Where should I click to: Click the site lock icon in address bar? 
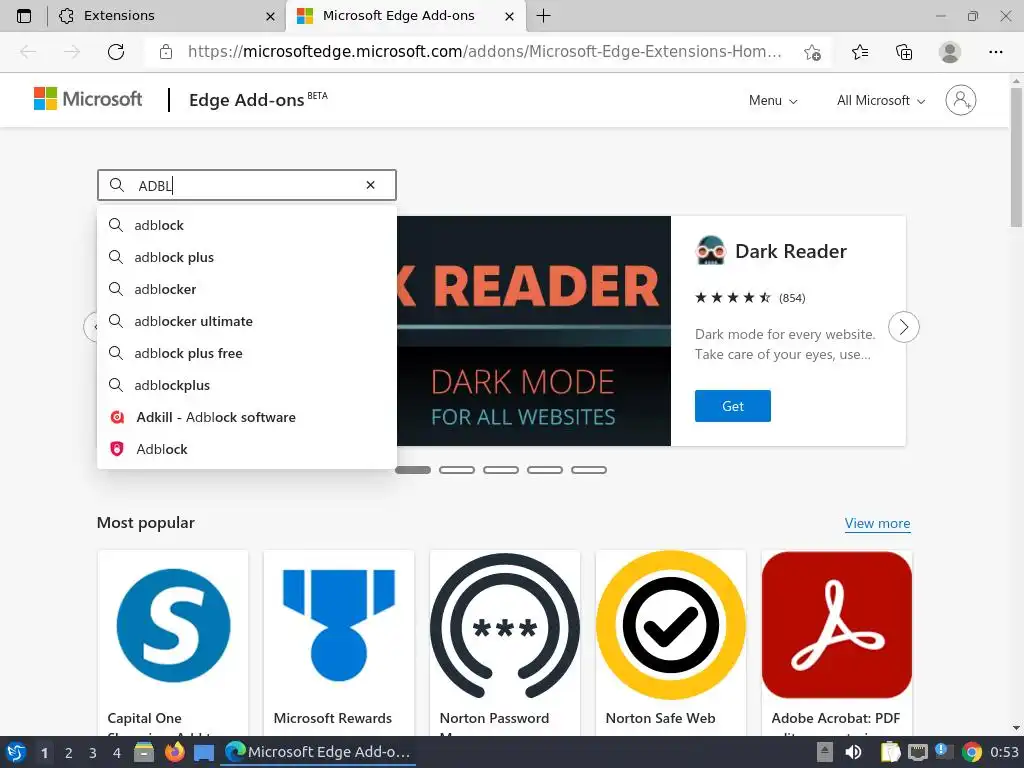[x=166, y=52]
